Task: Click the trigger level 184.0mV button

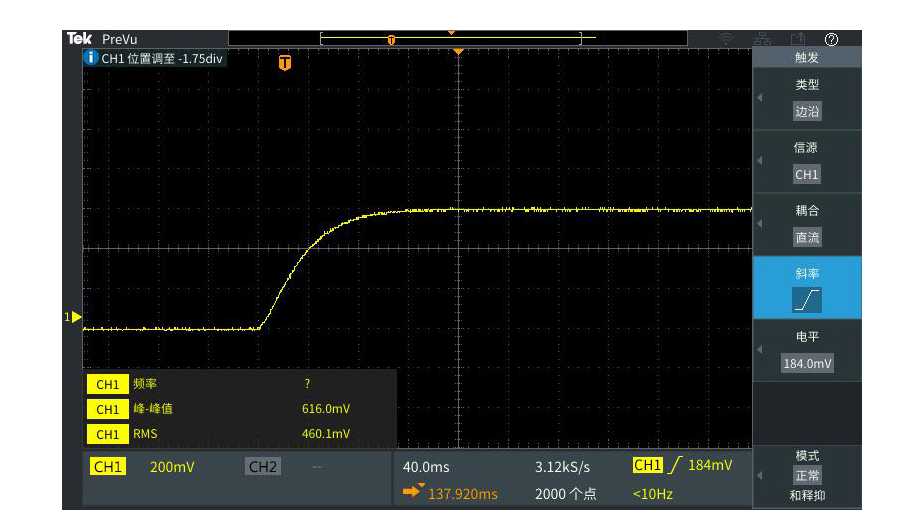Action: point(806,363)
